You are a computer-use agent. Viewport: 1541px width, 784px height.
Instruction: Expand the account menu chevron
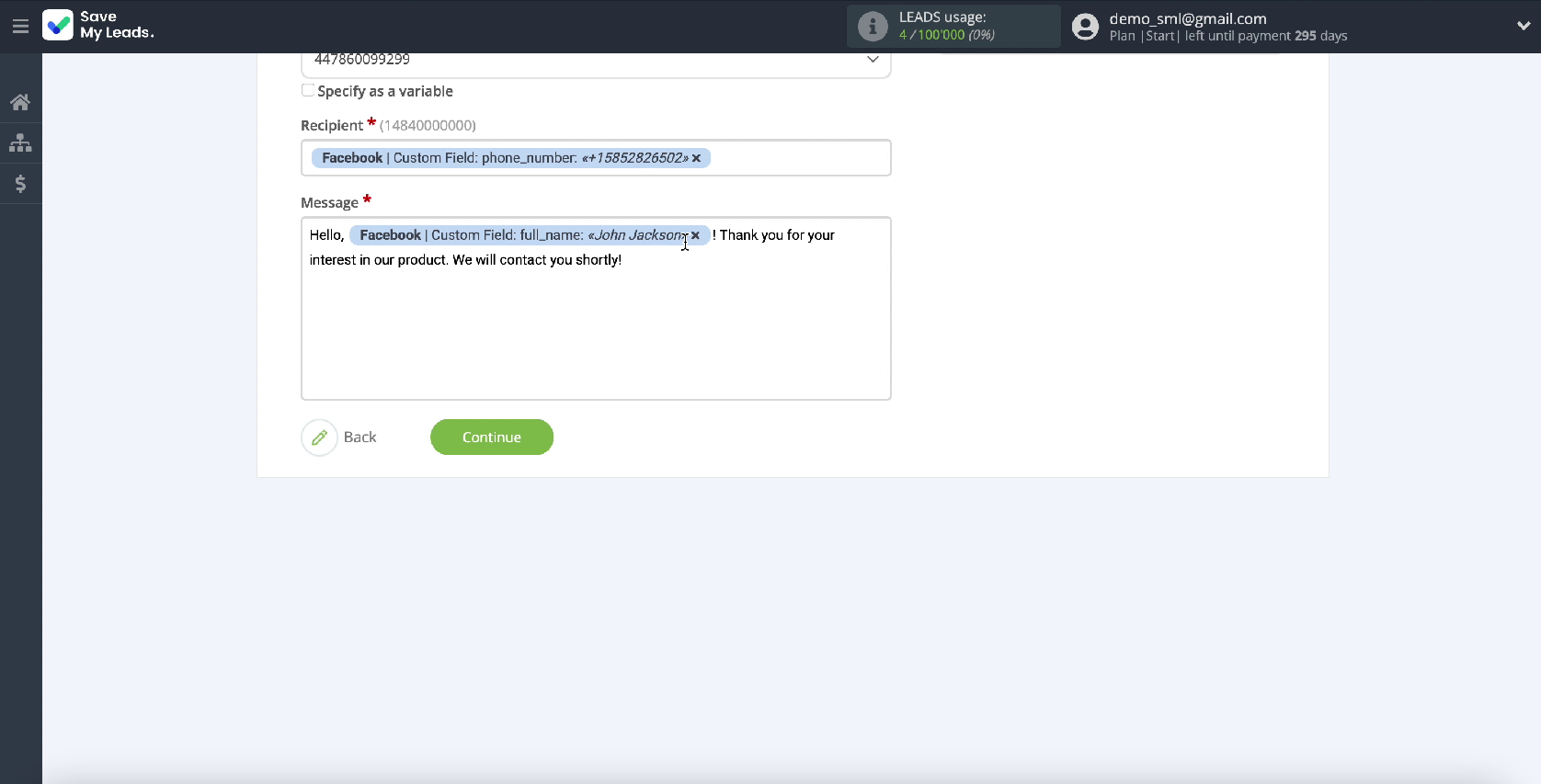[1523, 26]
